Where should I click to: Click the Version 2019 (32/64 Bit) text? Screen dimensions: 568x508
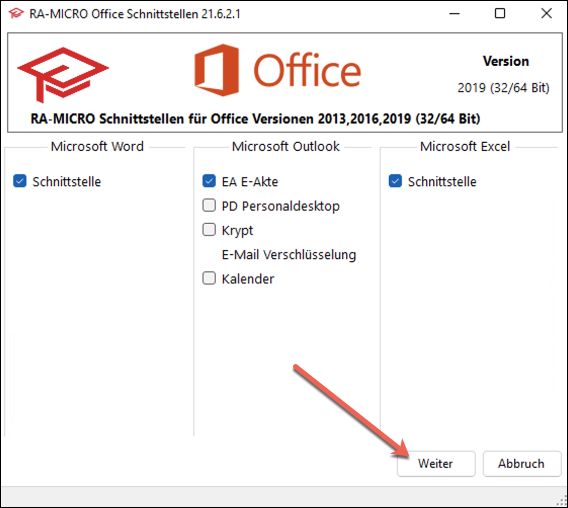(x=504, y=74)
